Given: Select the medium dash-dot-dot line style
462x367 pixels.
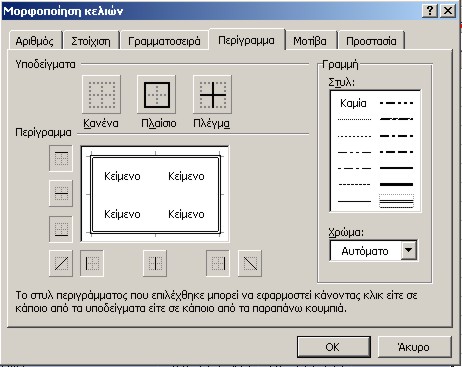Looking at the screenshot, I should point(396,103).
